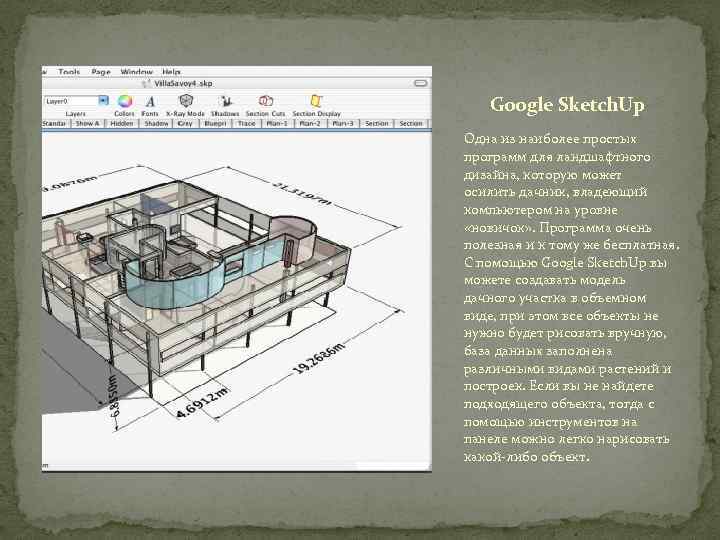The image size is (720, 540).
Task: Click the Google SketchUp slide title
Action: 567,105
